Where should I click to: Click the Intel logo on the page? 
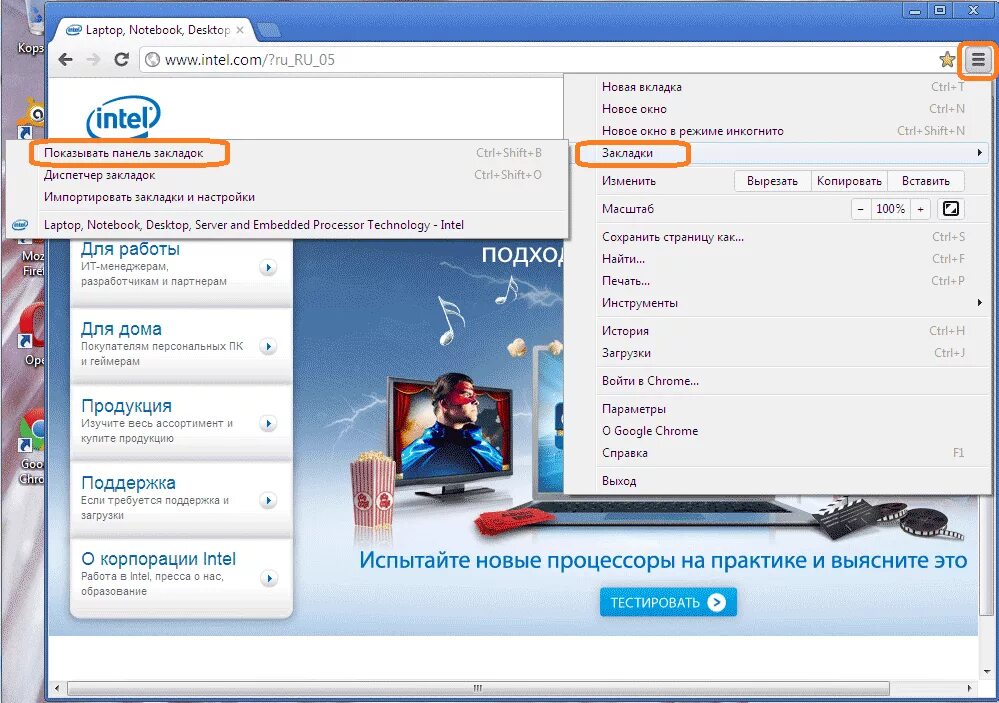click(x=123, y=117)
